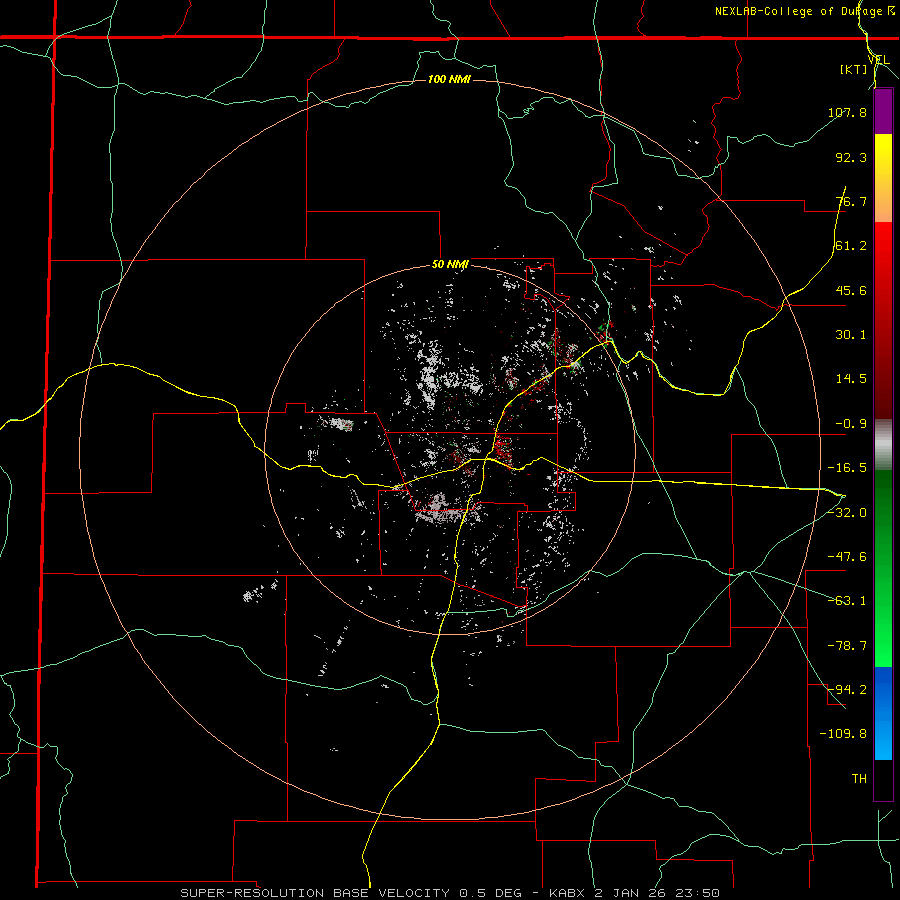Click the -94.2 legend value

point(847,690)
